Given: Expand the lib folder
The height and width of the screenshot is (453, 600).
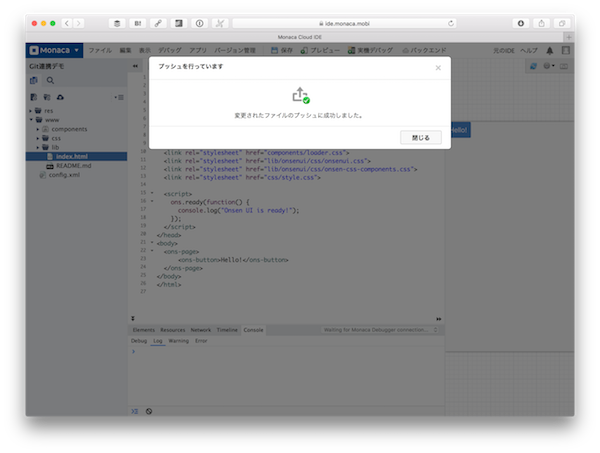Looking at the screenshot, I should [x=38, y=148].
